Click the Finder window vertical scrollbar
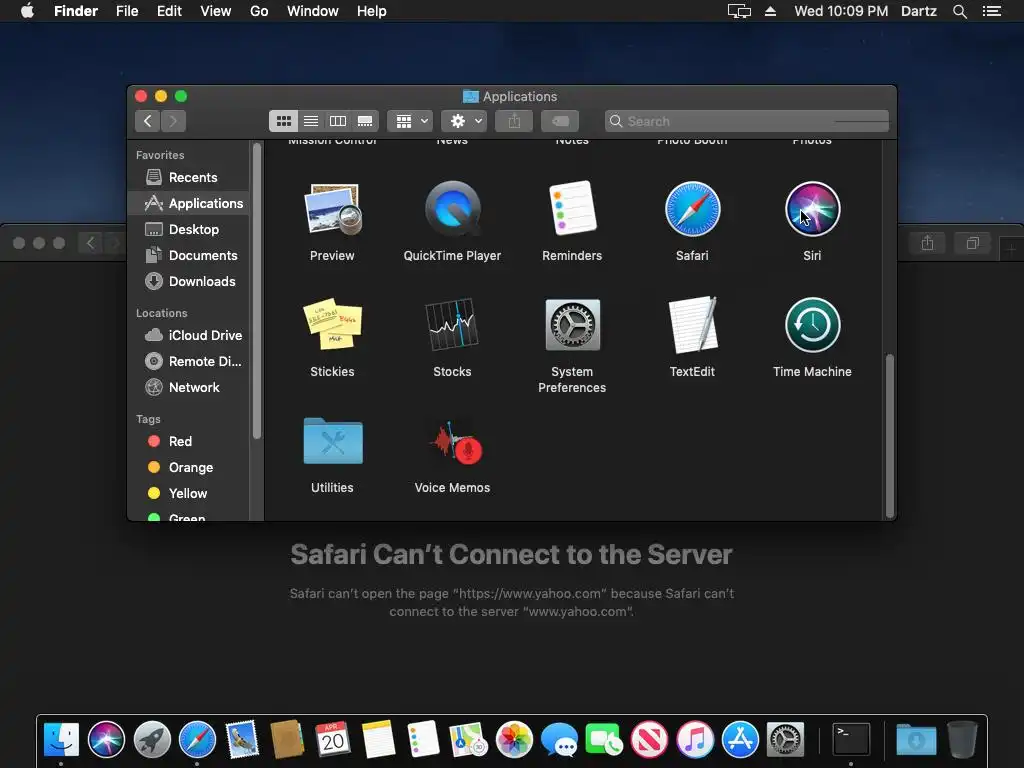This screenshot has height=768, width=1024. pyautogui.click(x=889, y=436)
